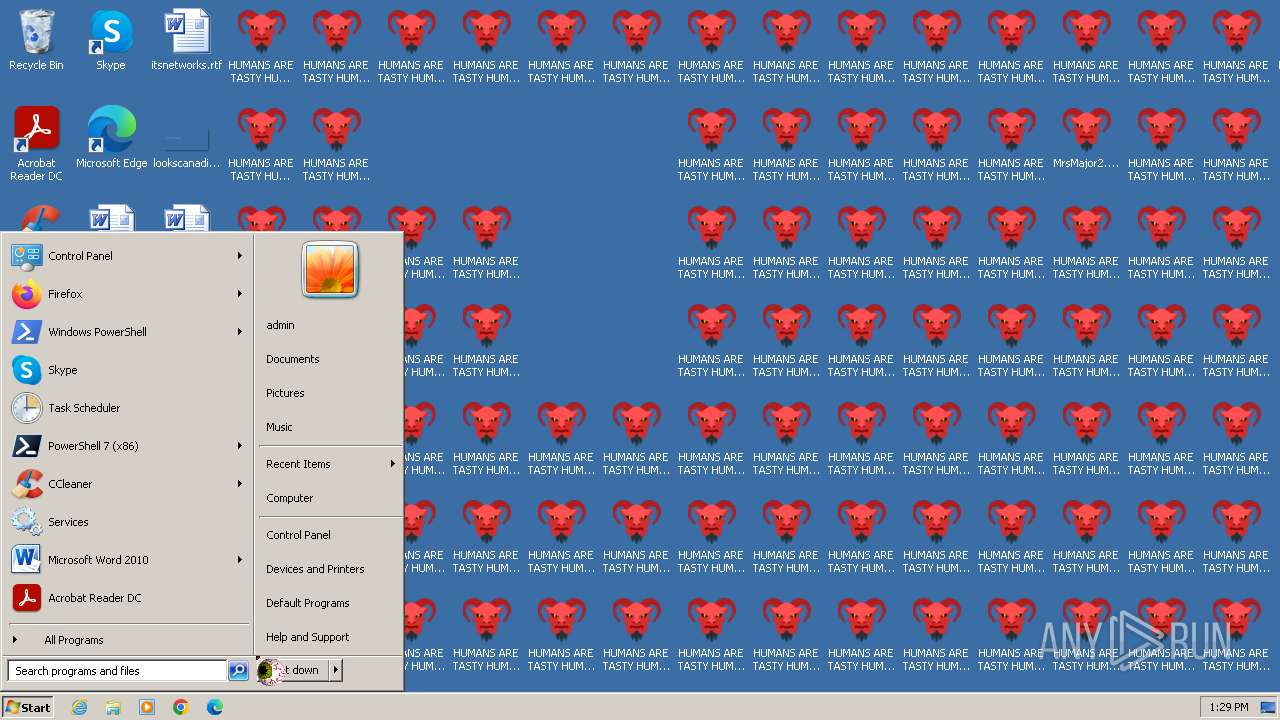The image size is (1280, 720).
Task: Click the Start button
Action: (28, 707)
